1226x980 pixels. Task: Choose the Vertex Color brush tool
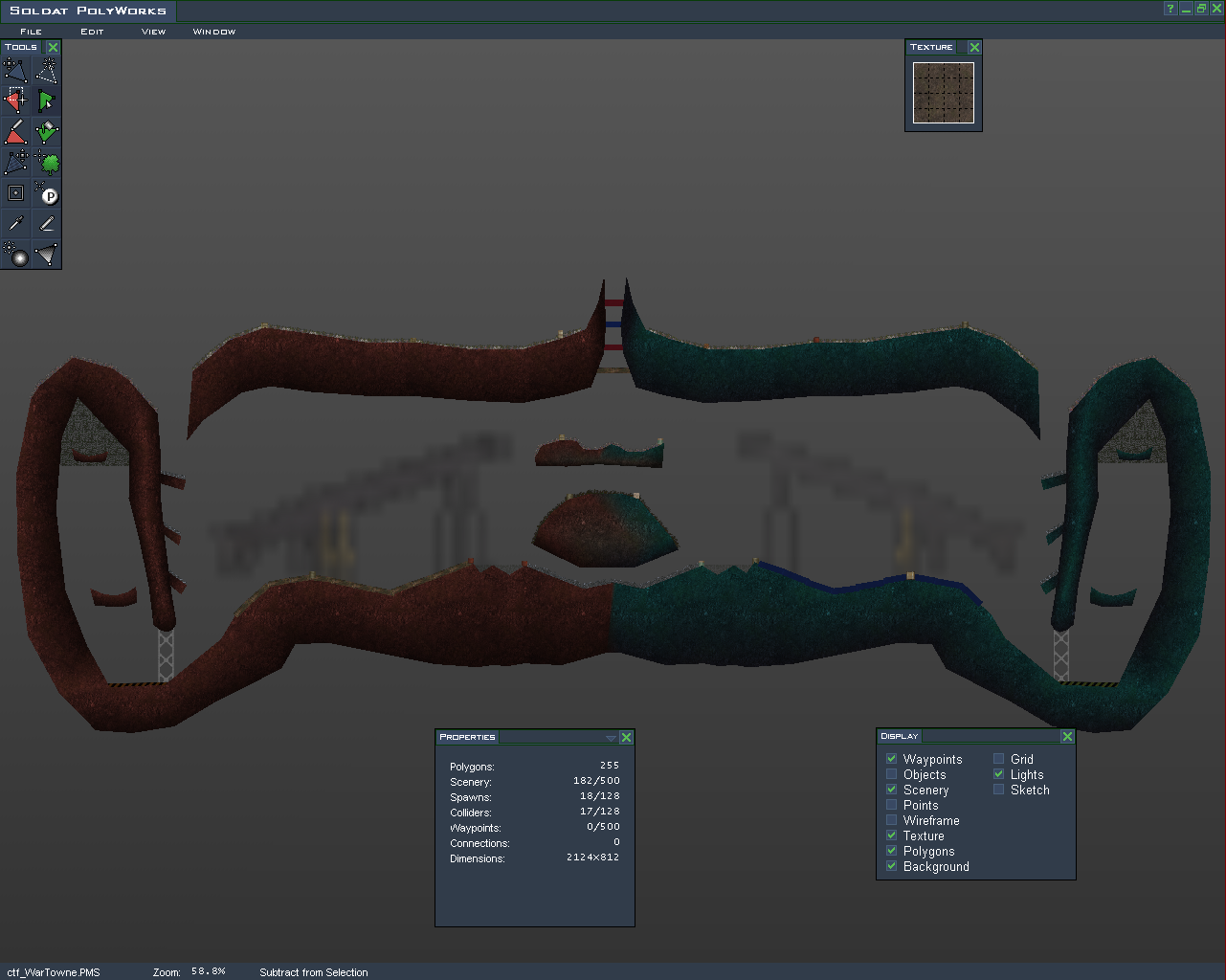coord(15,132)
